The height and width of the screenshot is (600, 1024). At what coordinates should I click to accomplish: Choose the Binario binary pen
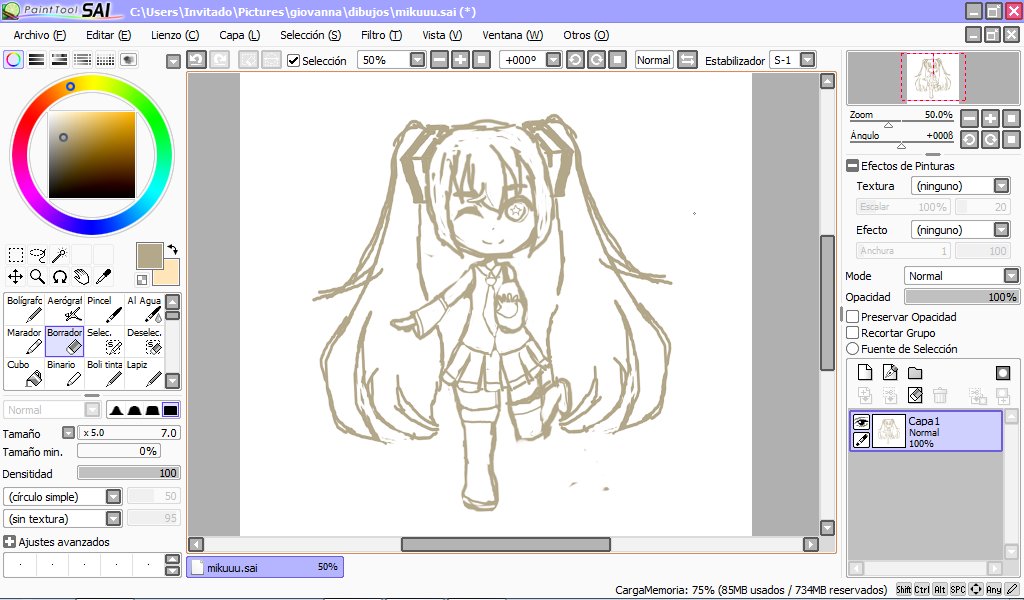tap(64, 373)
